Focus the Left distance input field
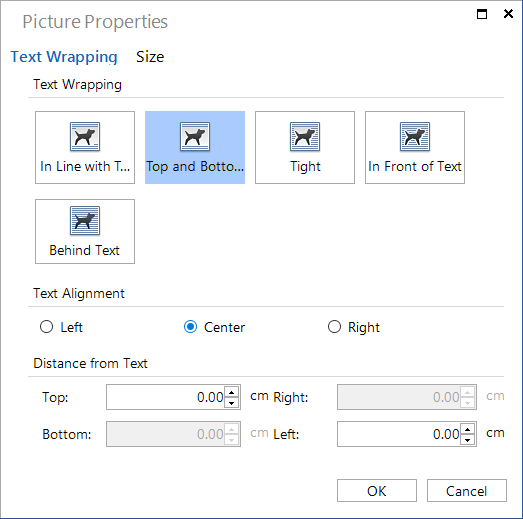The image size is (523, 519). (399, 434)
